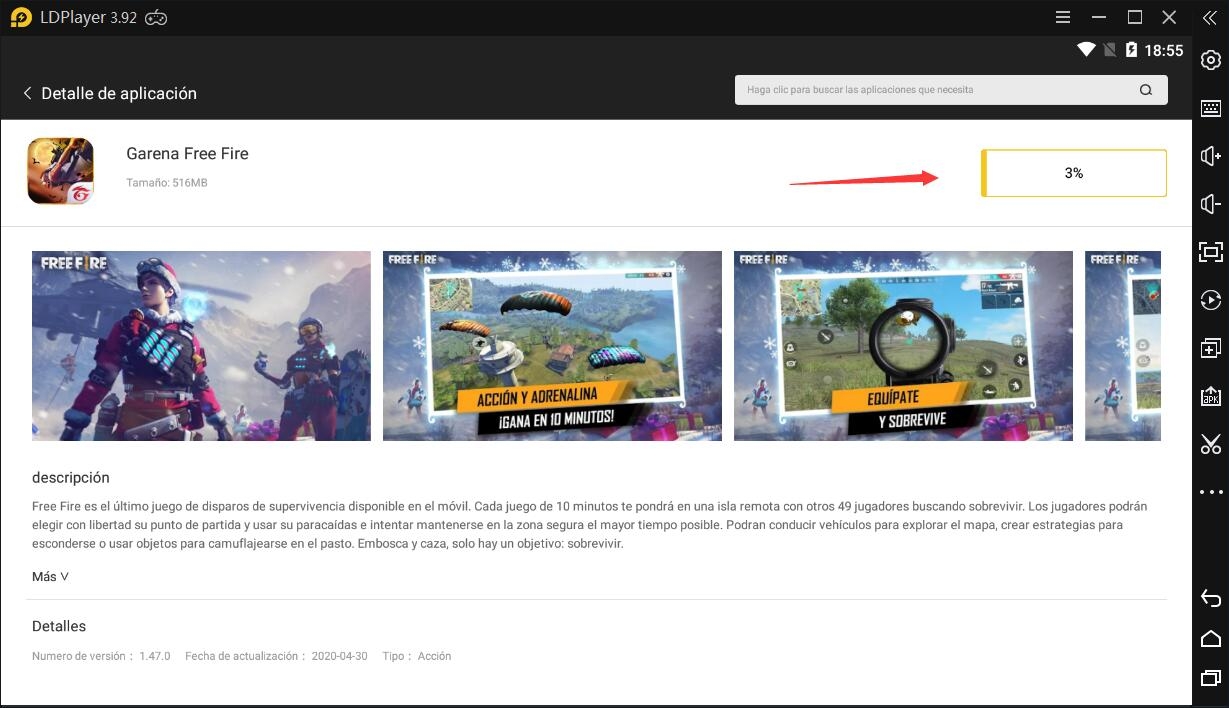
Task: Open the first Free Fire character screenshot
Action: (201, 346)
